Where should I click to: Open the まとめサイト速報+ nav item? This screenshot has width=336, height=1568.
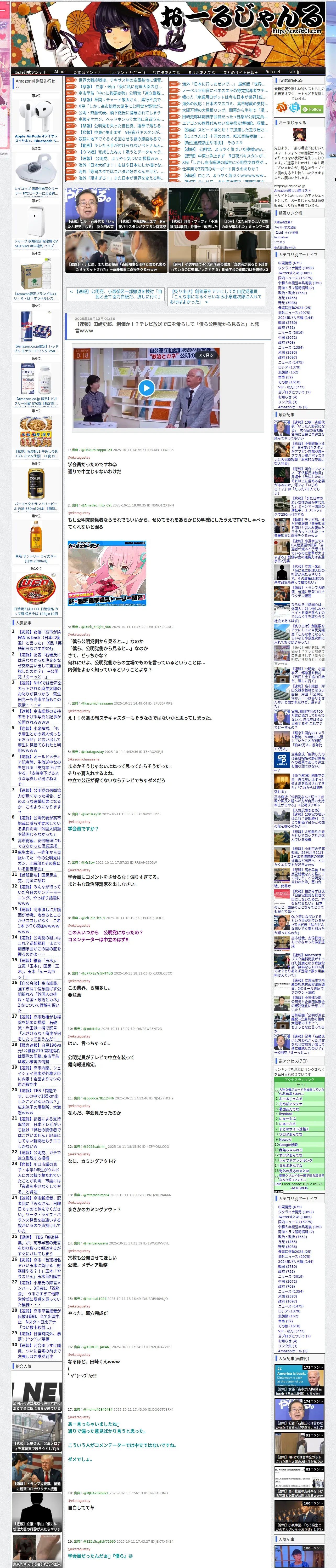point(241,72)
